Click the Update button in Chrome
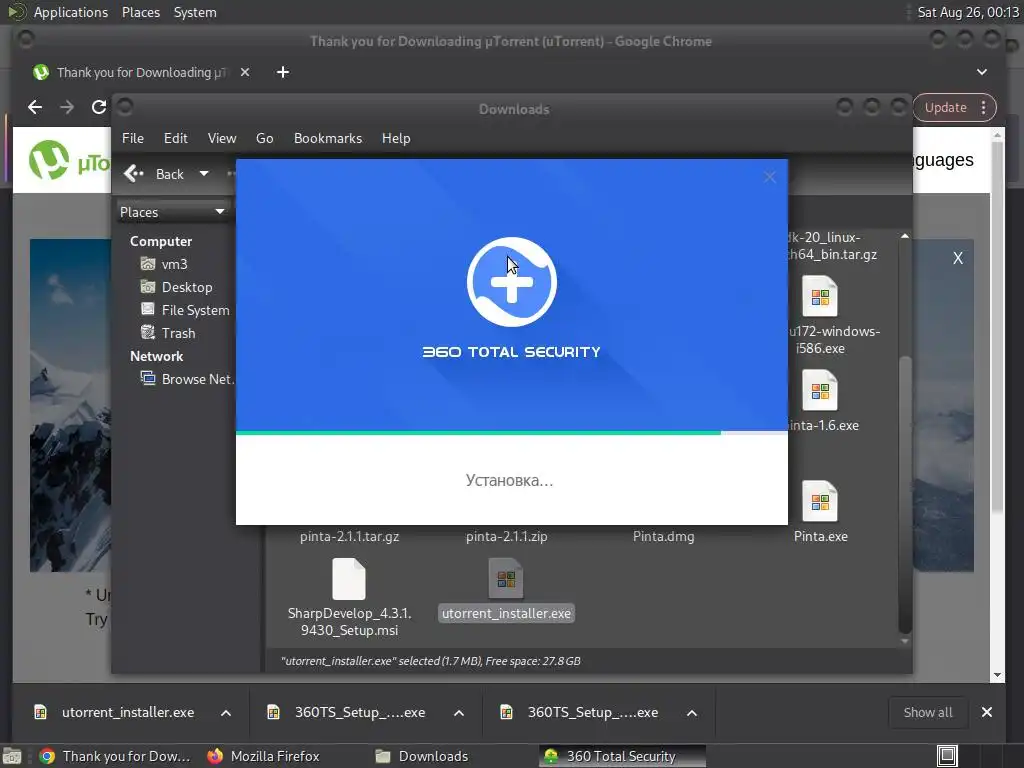The width and height of the screenshot is (1024, 768). [x=945, y=108]
